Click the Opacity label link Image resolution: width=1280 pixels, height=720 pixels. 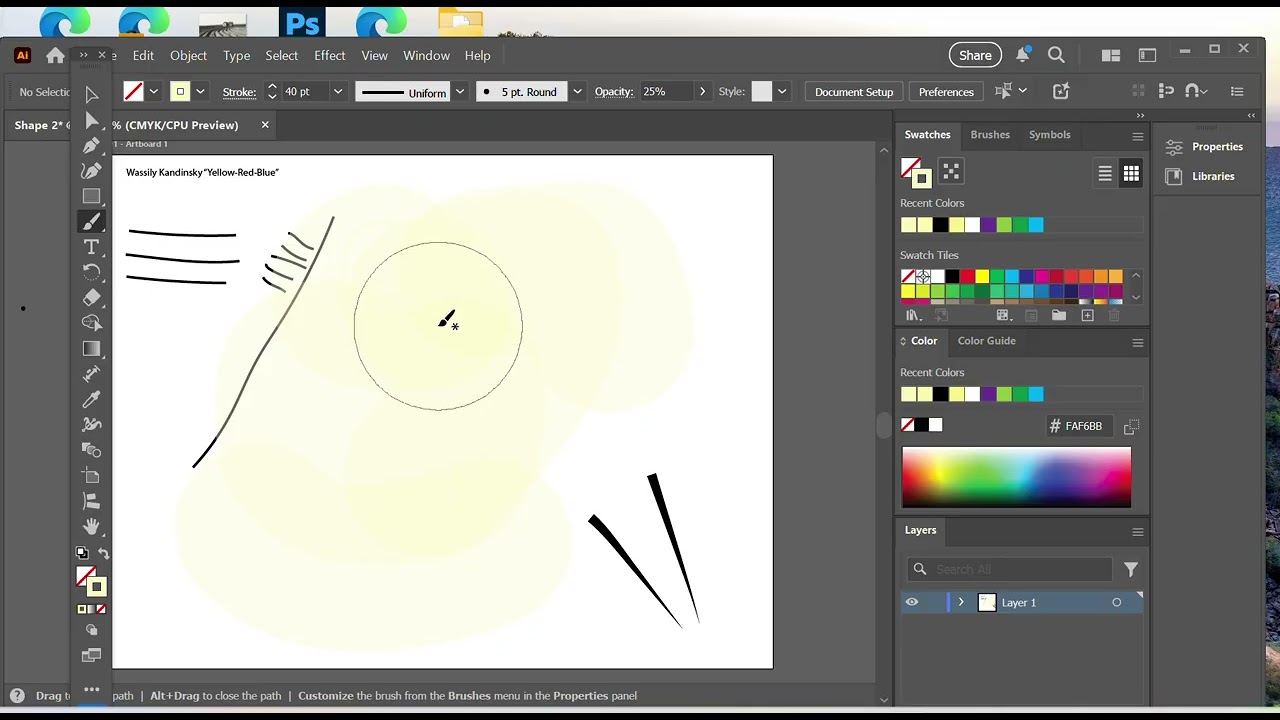coord(614,92)
